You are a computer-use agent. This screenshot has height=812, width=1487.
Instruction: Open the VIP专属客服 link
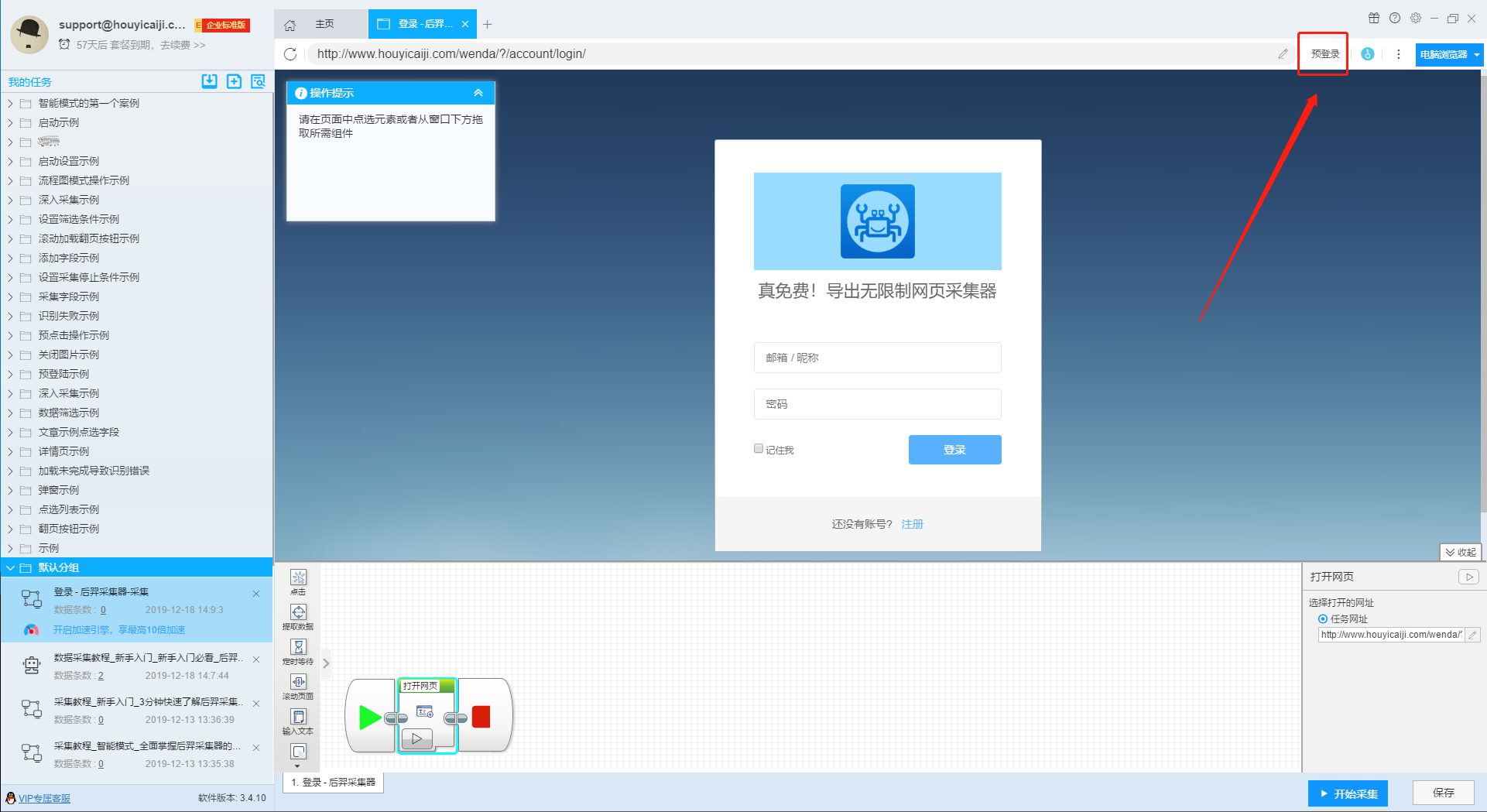(x=44, y=798)
